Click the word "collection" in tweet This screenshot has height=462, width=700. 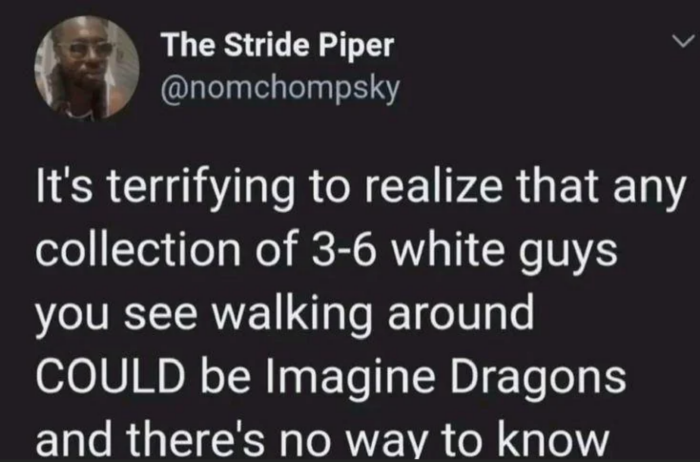point(138,250)
